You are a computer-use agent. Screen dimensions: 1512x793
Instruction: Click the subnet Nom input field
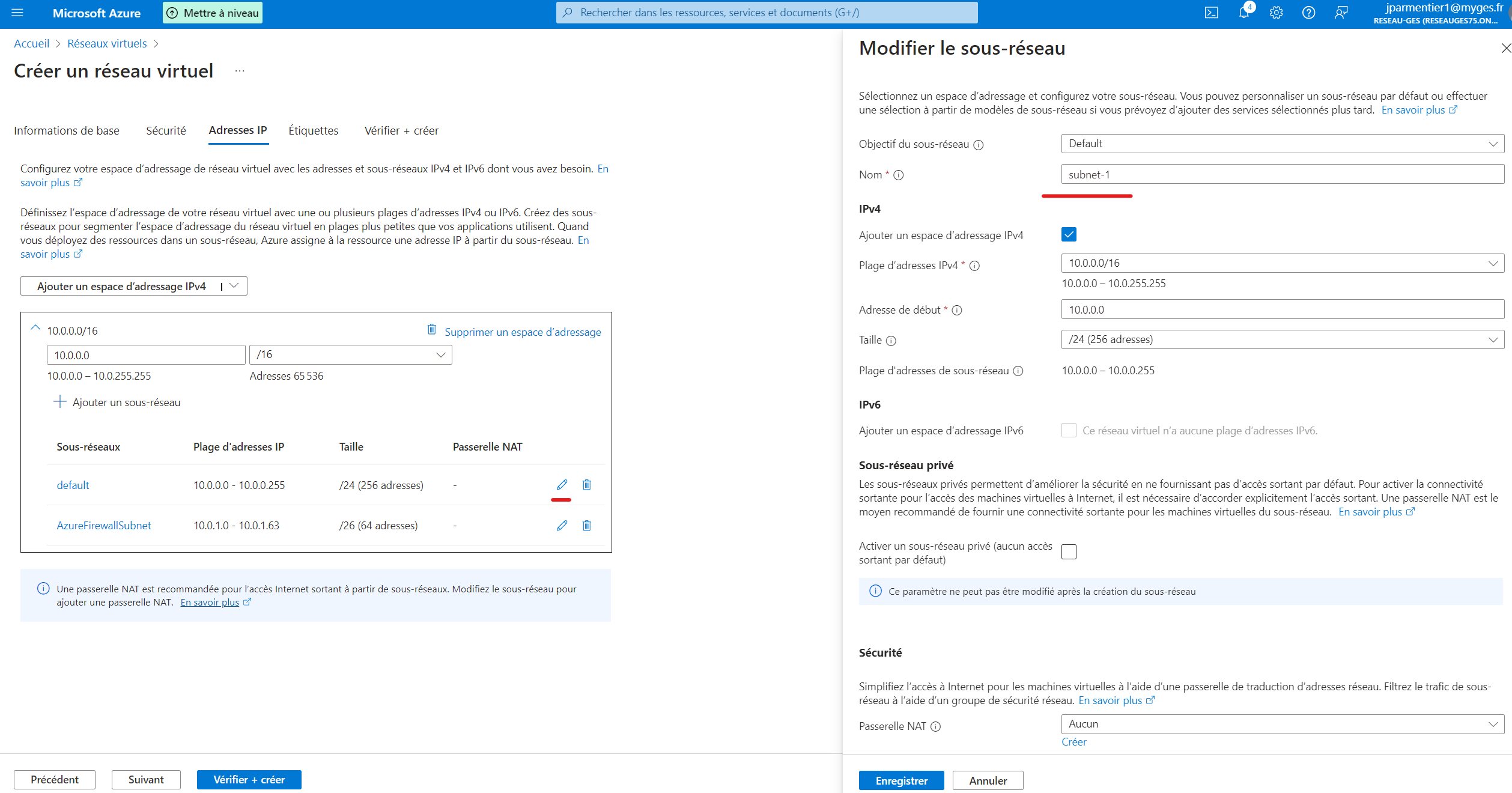(1282, 175)
